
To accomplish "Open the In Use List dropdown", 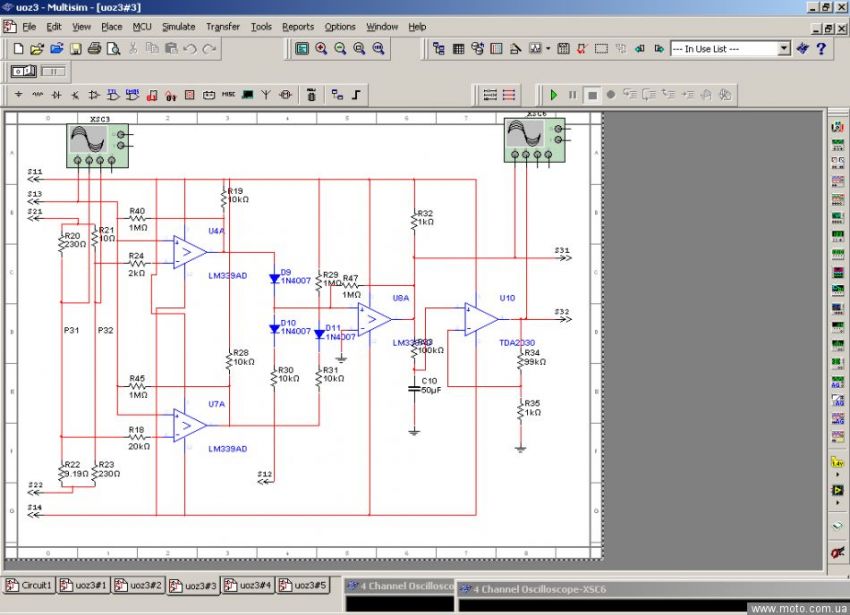I will click(784, 49).
